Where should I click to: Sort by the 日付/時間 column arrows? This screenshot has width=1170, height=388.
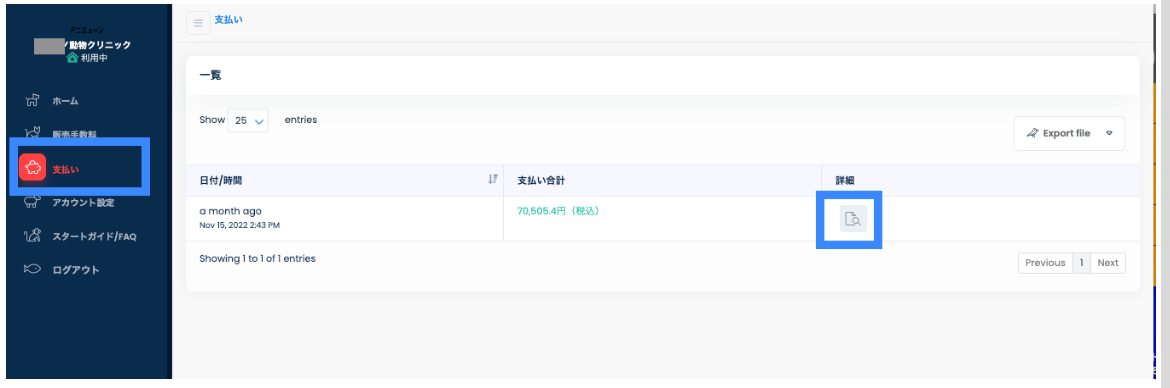pos(492,179)
